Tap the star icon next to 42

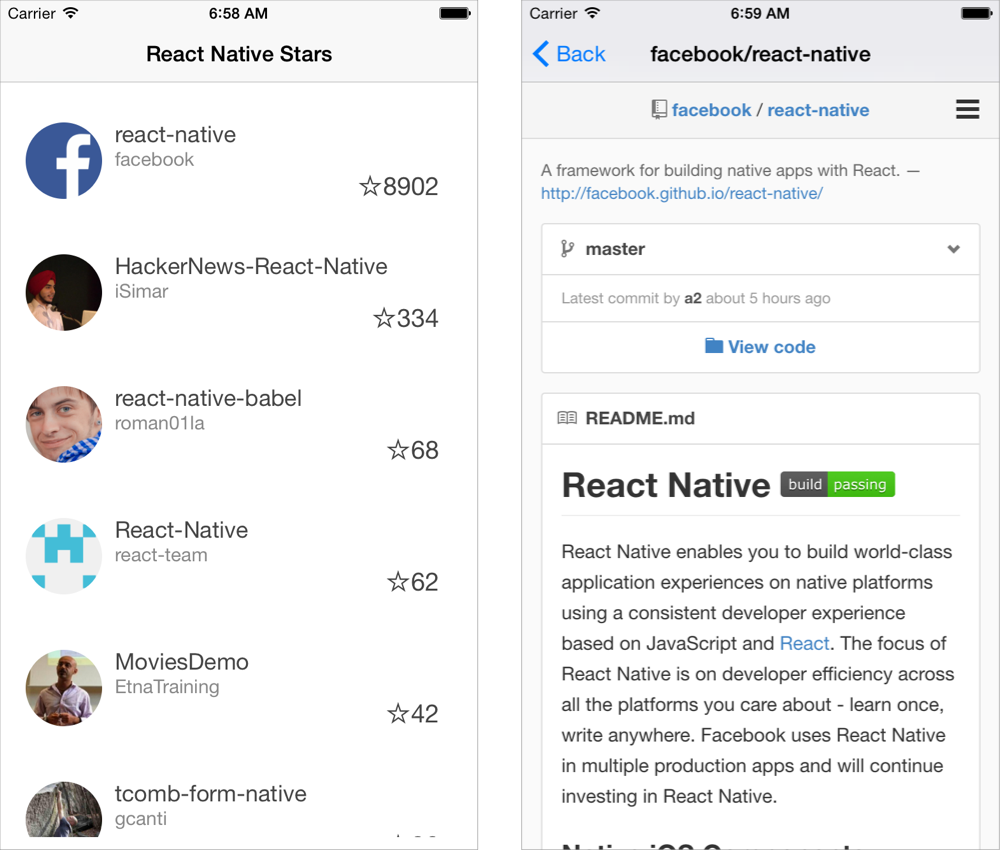398,713
